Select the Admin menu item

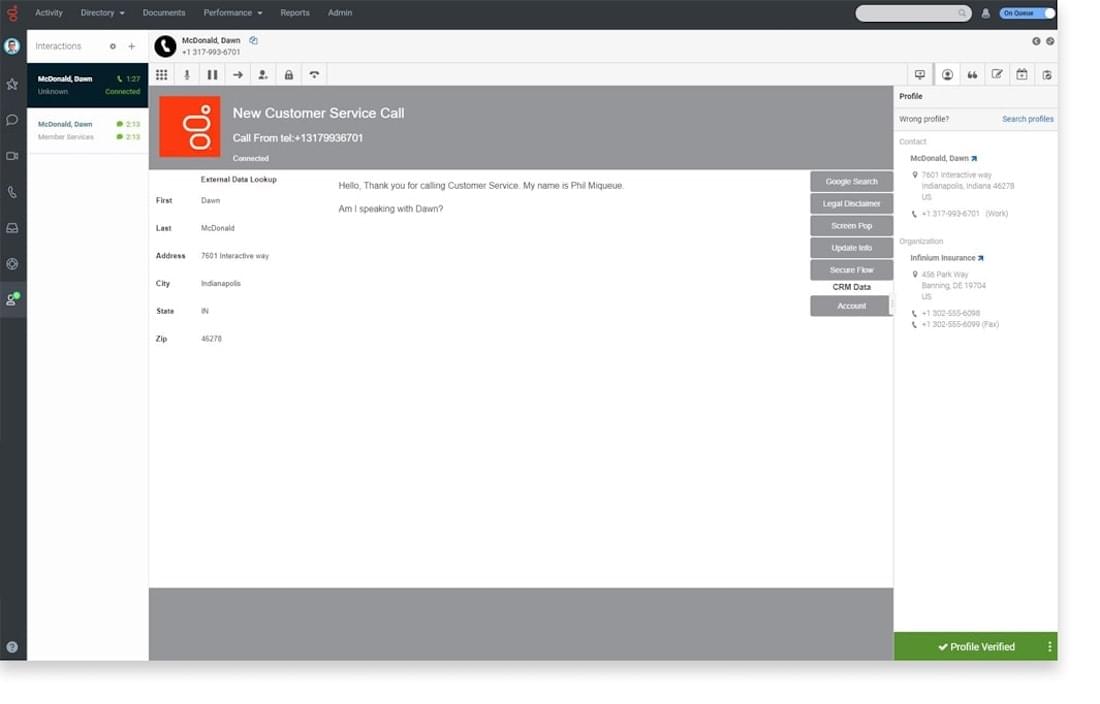pos(340,12)
